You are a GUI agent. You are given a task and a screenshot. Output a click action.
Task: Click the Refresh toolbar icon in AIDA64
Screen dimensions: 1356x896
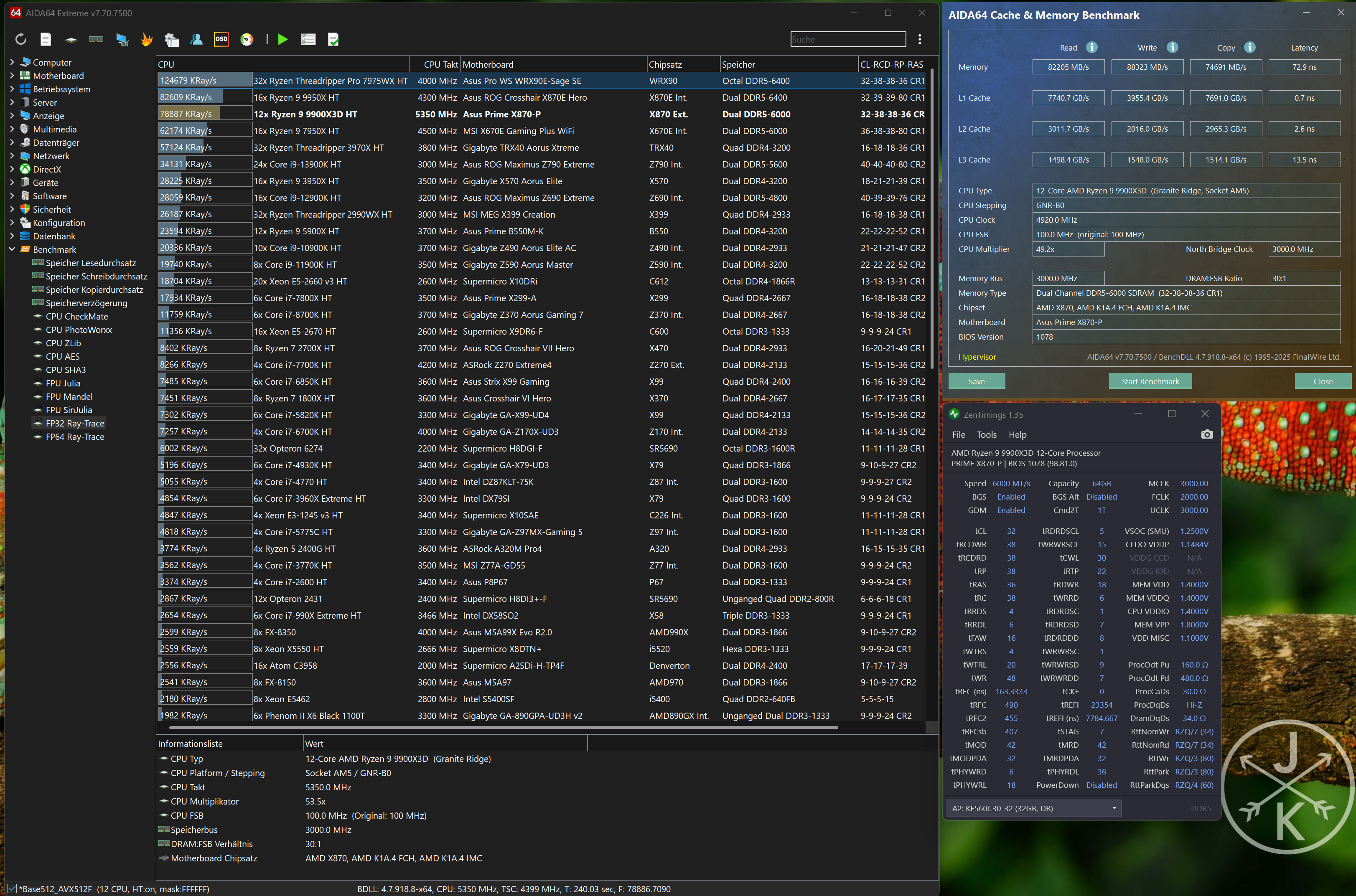[20, 39]
